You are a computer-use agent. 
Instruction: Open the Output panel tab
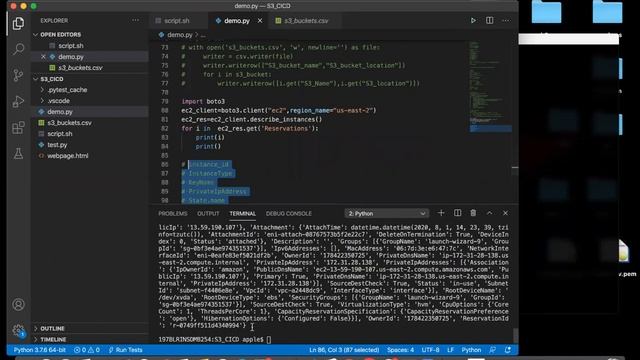pyautogui.click(x=208, y=213)
